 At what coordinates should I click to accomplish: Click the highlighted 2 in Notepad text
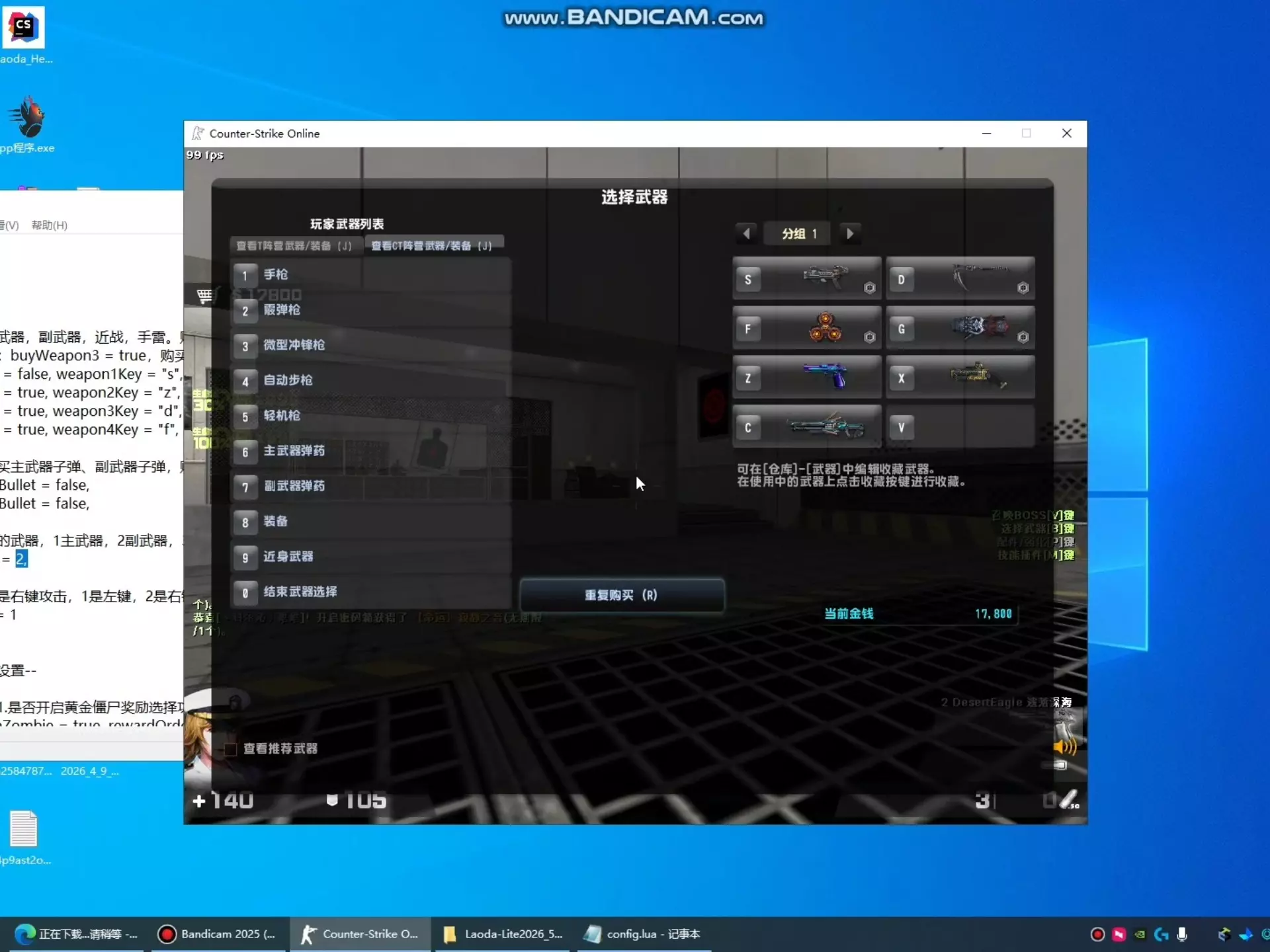tap(21, 559)
